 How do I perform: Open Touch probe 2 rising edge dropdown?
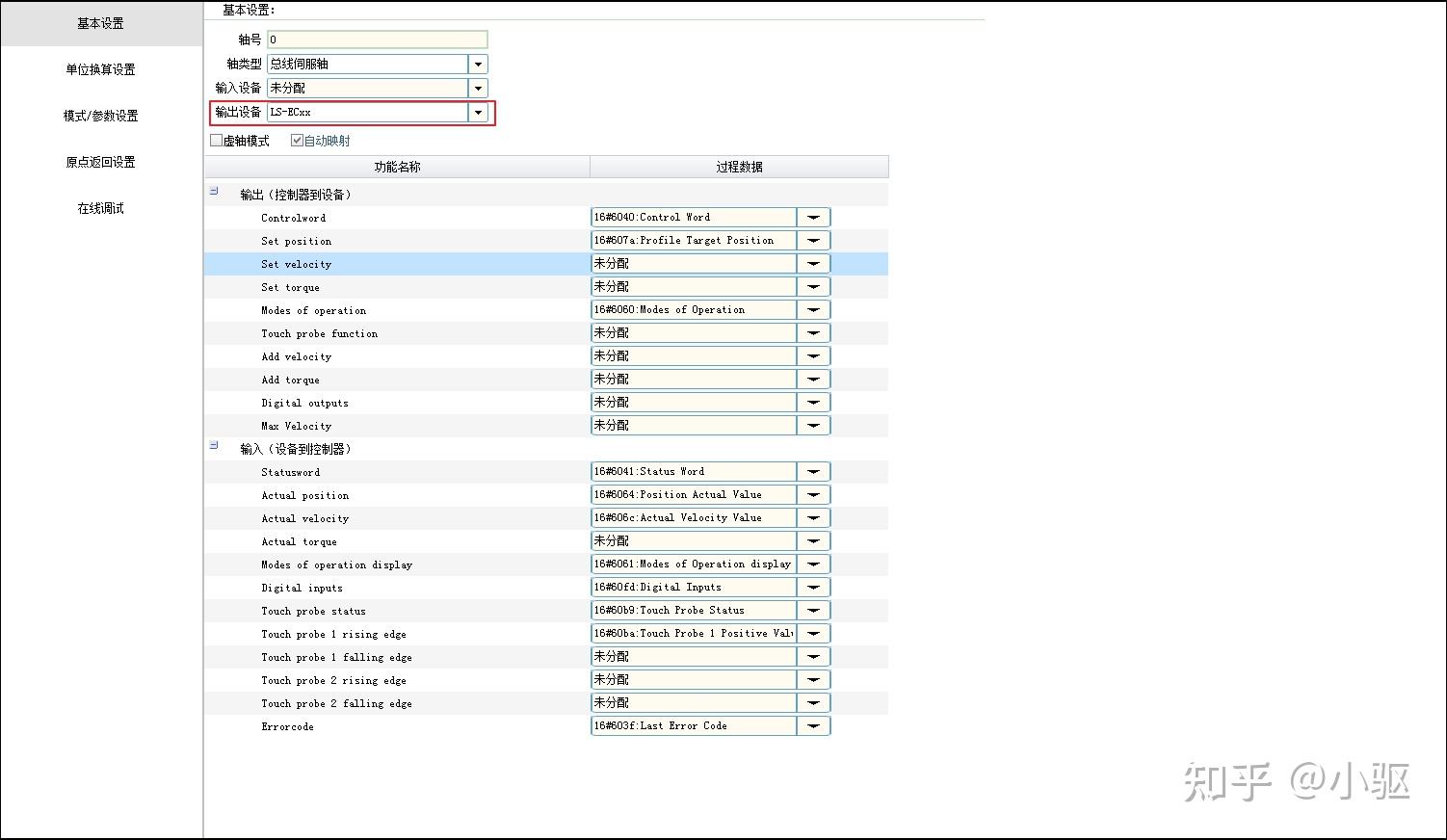pos(813,680)
